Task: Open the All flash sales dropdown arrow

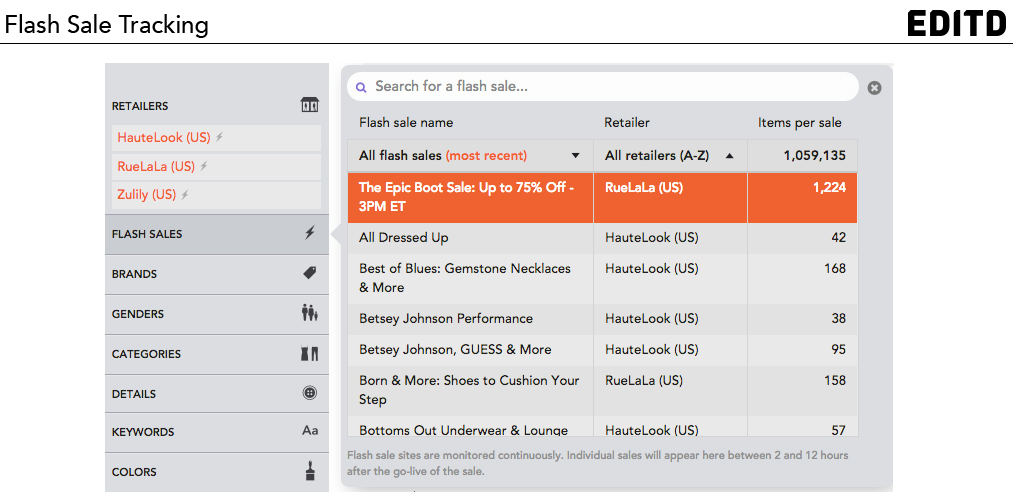Action: click(x=575, y=156)
